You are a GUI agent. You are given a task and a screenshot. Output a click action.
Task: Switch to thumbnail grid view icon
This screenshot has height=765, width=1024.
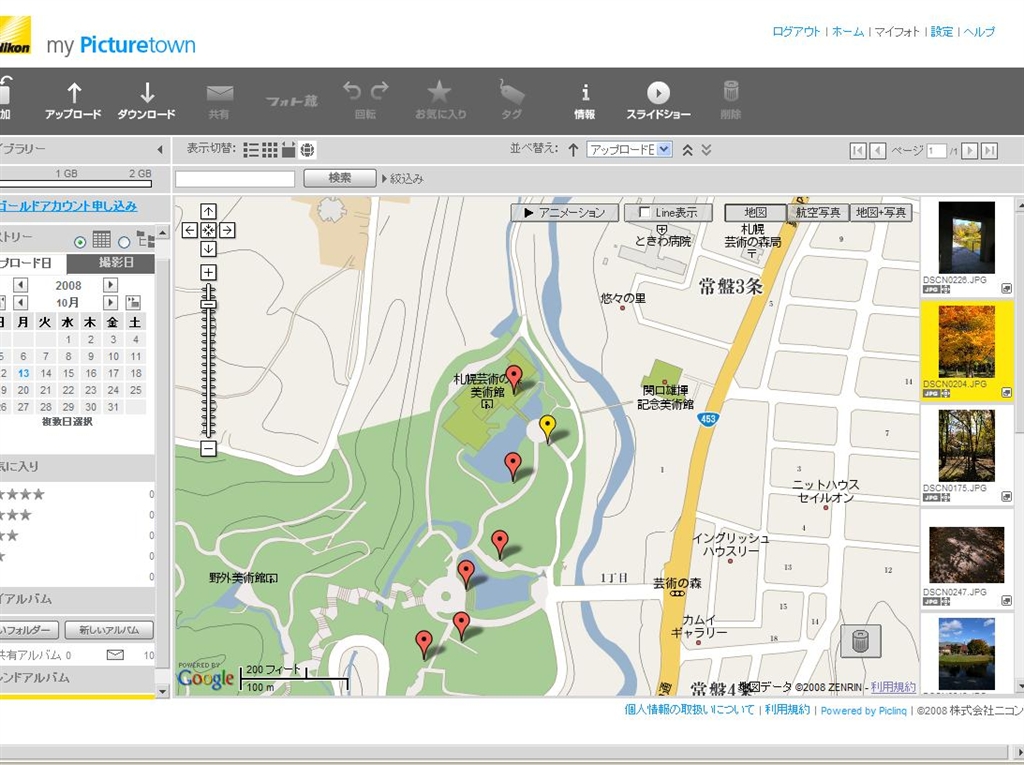[x=270, y=150]
